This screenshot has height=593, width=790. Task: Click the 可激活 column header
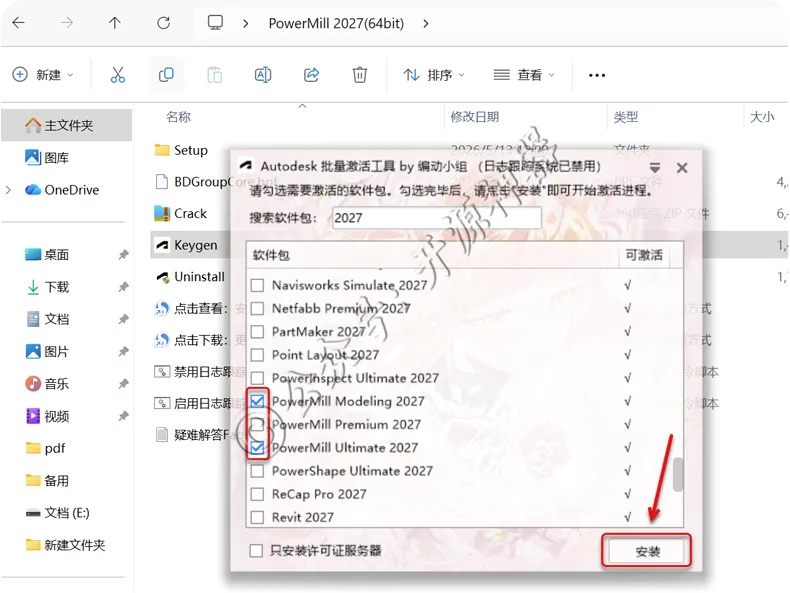pos(643,255)
